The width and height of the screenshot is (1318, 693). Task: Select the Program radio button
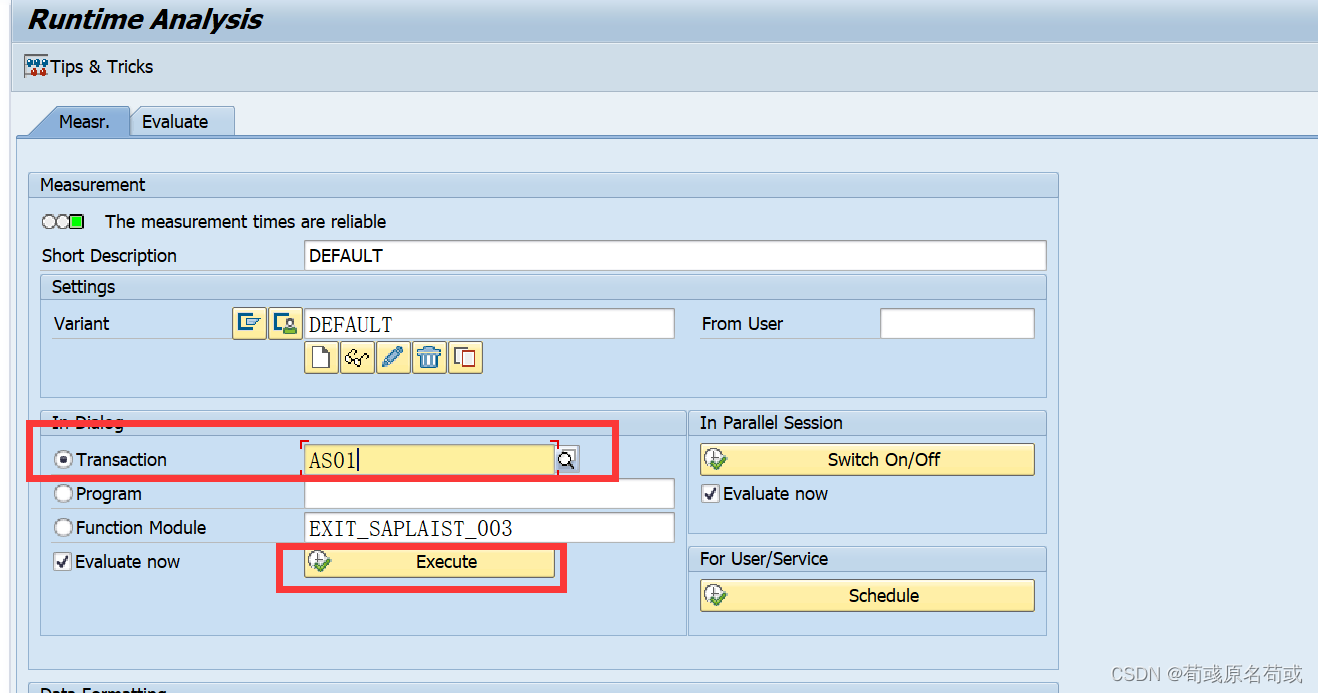tap(64, 494)
